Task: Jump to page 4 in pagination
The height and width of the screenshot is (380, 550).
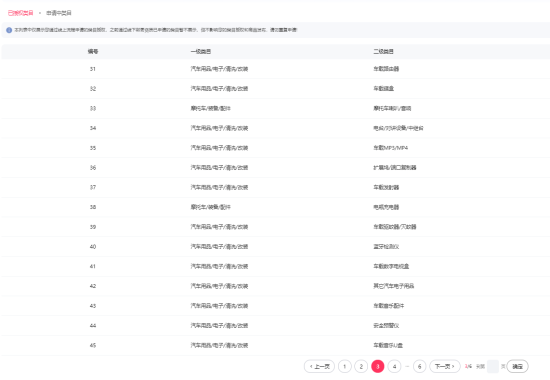Action: 394,366
